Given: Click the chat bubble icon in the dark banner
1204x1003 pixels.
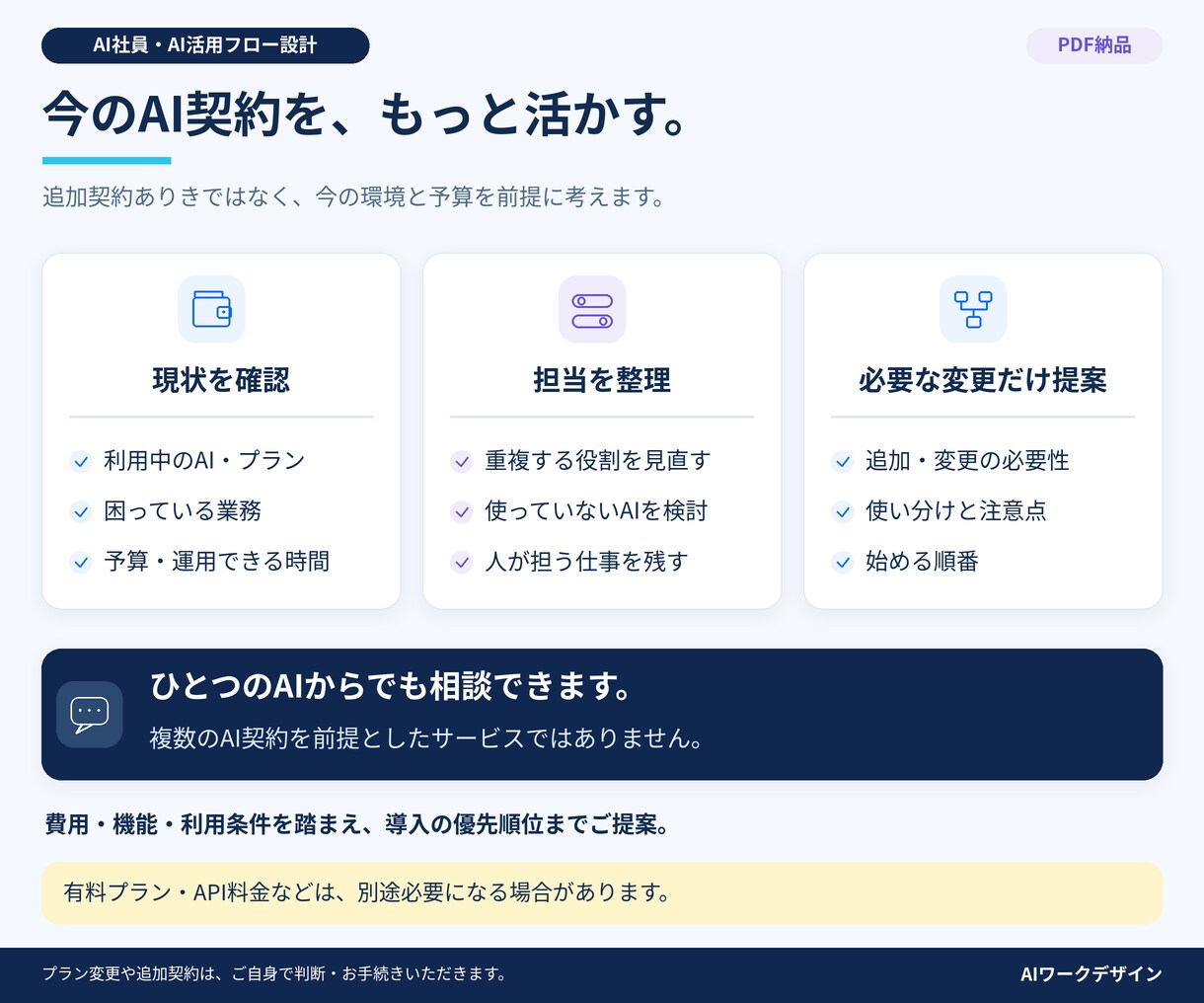Looking at the screenshot, I should (x=90, y=714).
